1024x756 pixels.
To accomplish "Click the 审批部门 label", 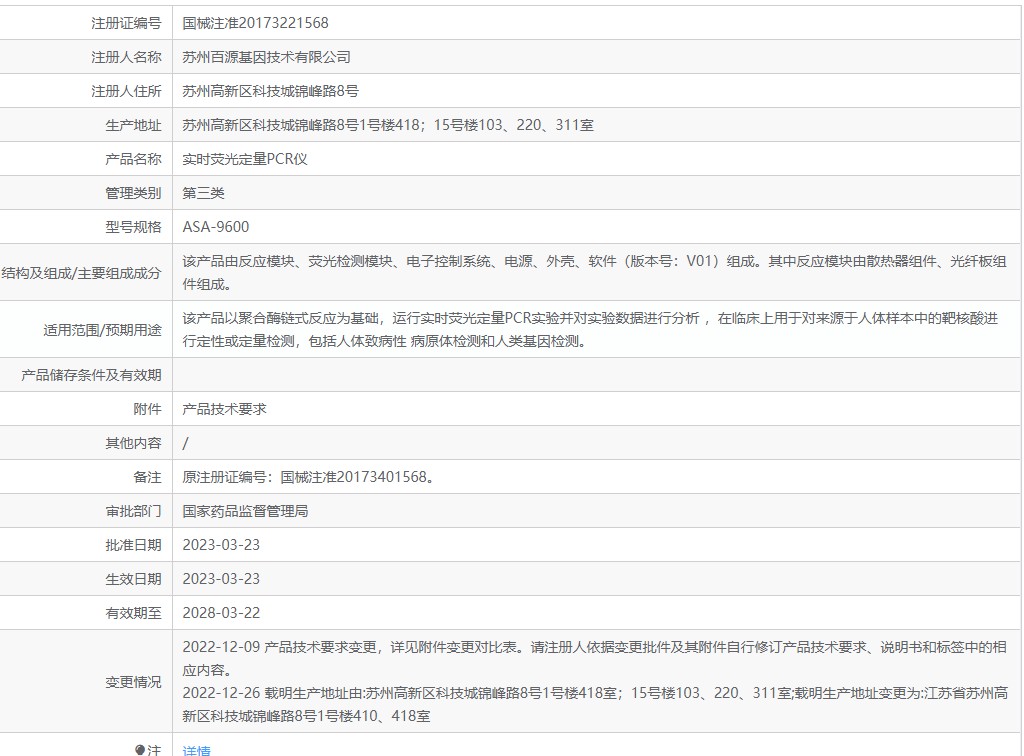I will coord(133,511).
